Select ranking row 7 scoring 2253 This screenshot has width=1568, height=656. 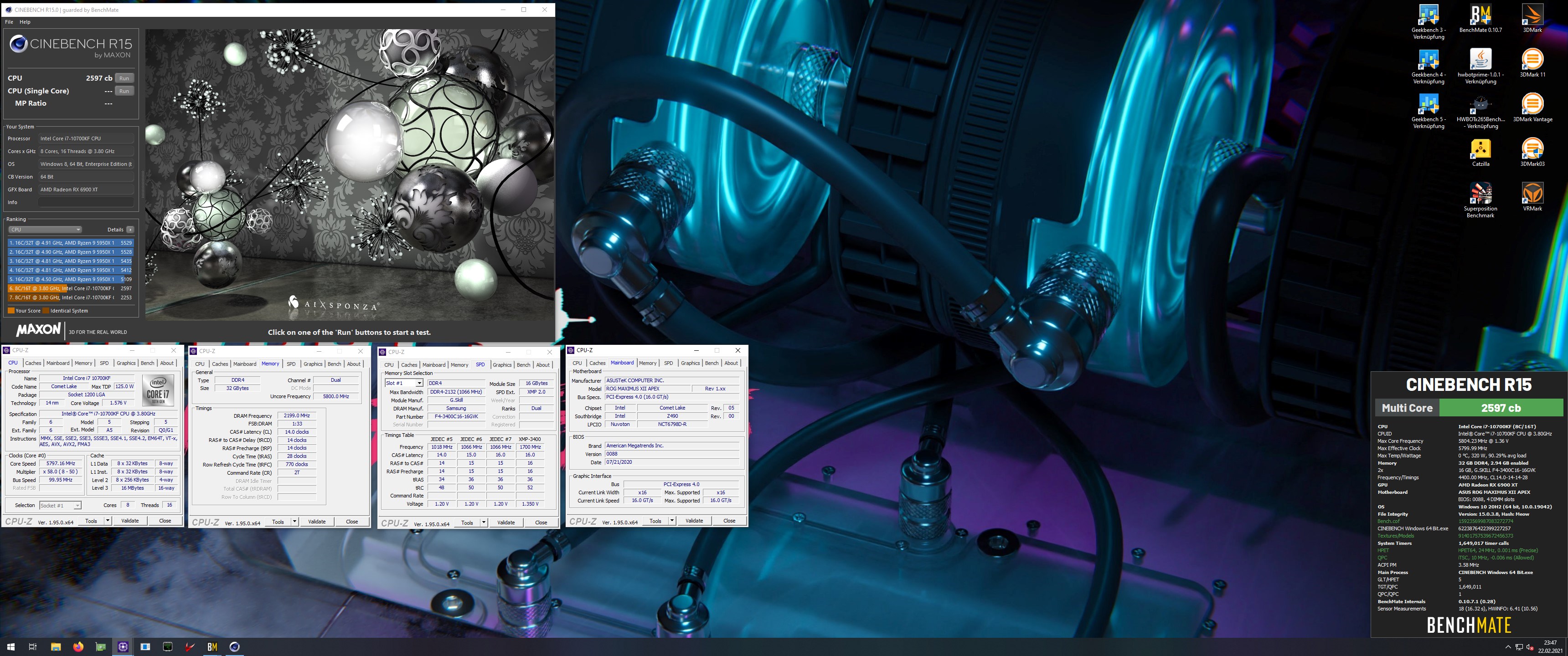(71, 297)
